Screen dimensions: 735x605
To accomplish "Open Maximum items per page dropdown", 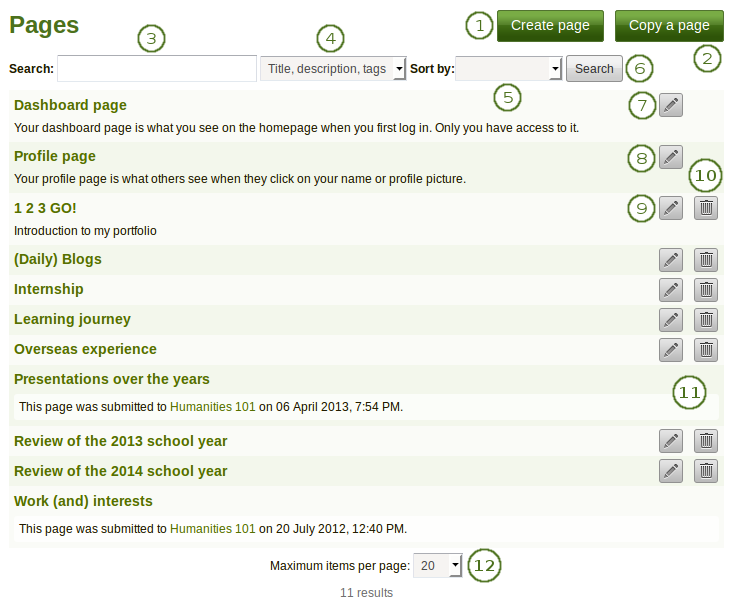I will (x=438, y=566).
